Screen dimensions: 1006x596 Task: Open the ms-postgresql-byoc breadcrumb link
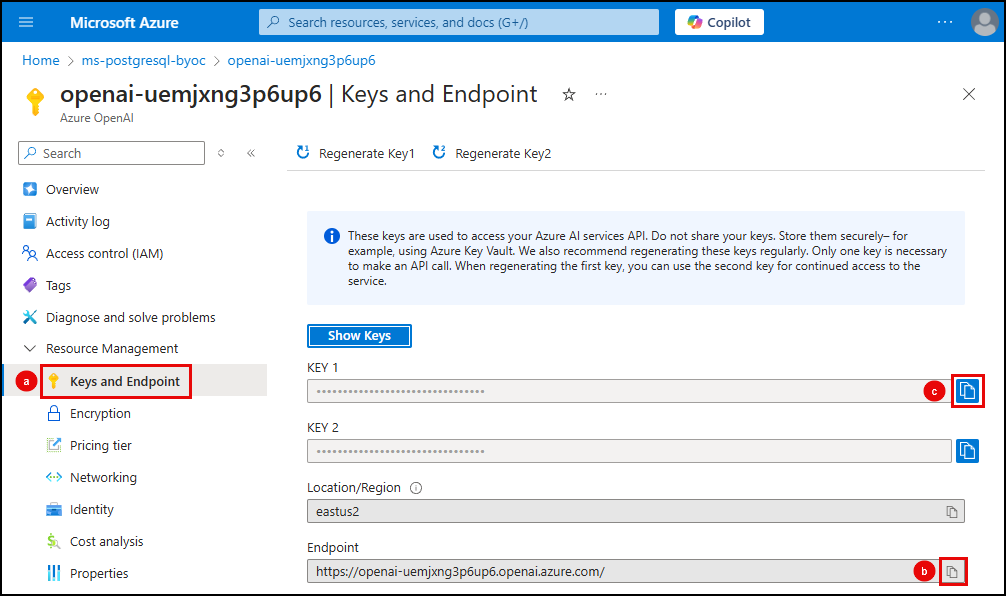(144, 60)
